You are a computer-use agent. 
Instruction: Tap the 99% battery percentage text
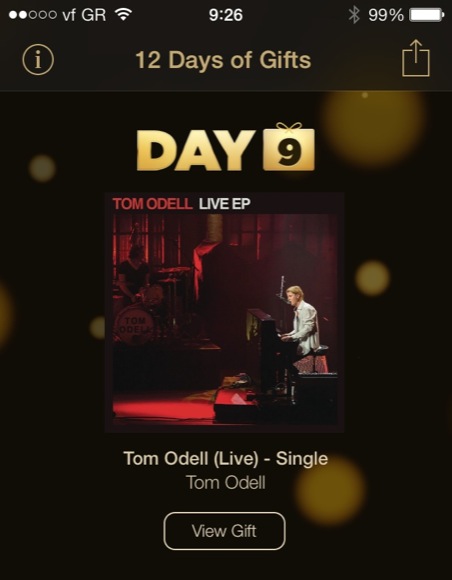386,15
